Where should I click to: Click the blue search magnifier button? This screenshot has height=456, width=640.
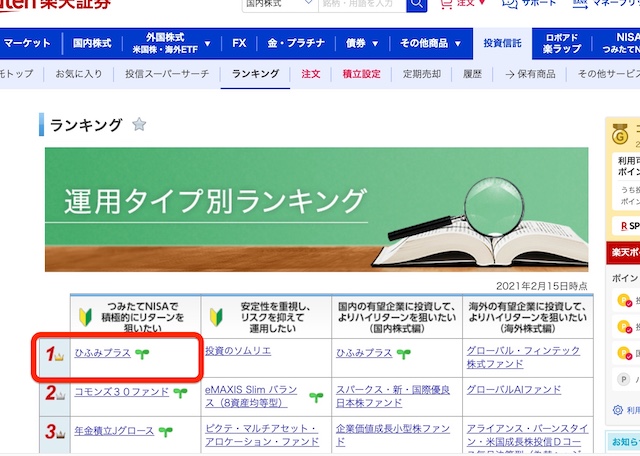pyautogui.click(x=419, y=4)
